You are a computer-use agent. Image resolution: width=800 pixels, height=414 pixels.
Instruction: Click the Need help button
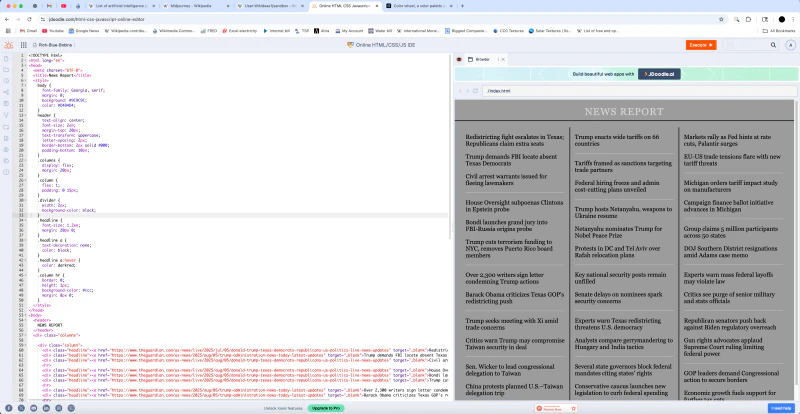781,408
